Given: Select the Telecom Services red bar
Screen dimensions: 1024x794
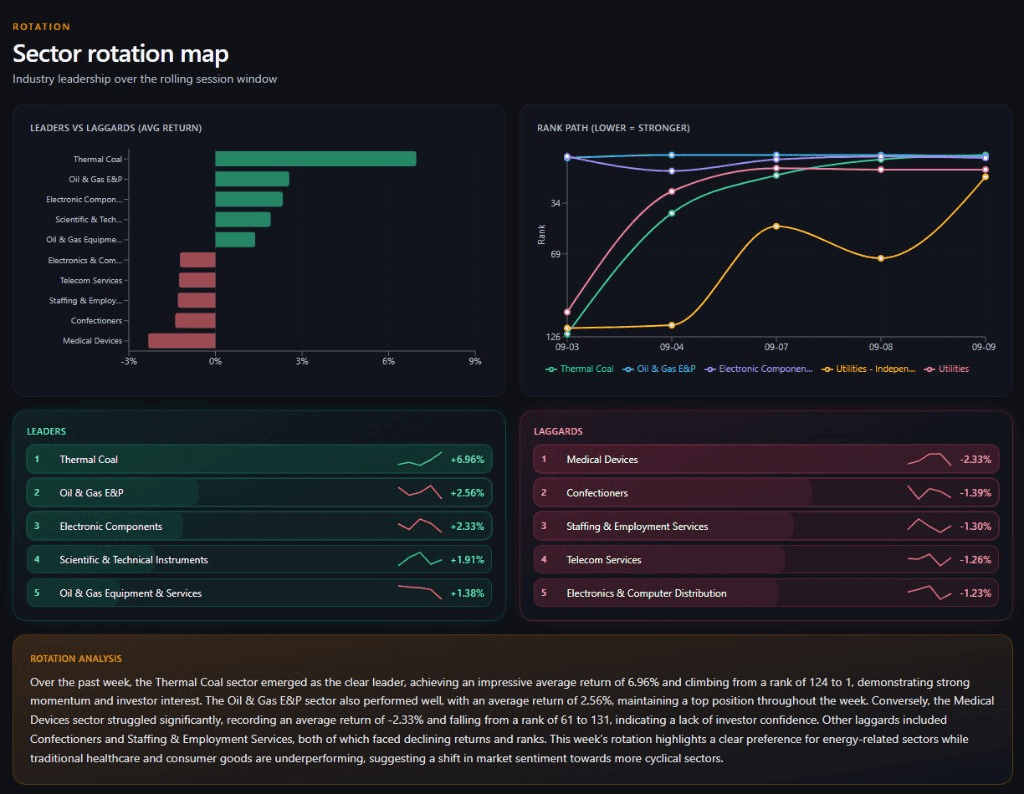Looking at the screenshot, I should coord(197,280).
